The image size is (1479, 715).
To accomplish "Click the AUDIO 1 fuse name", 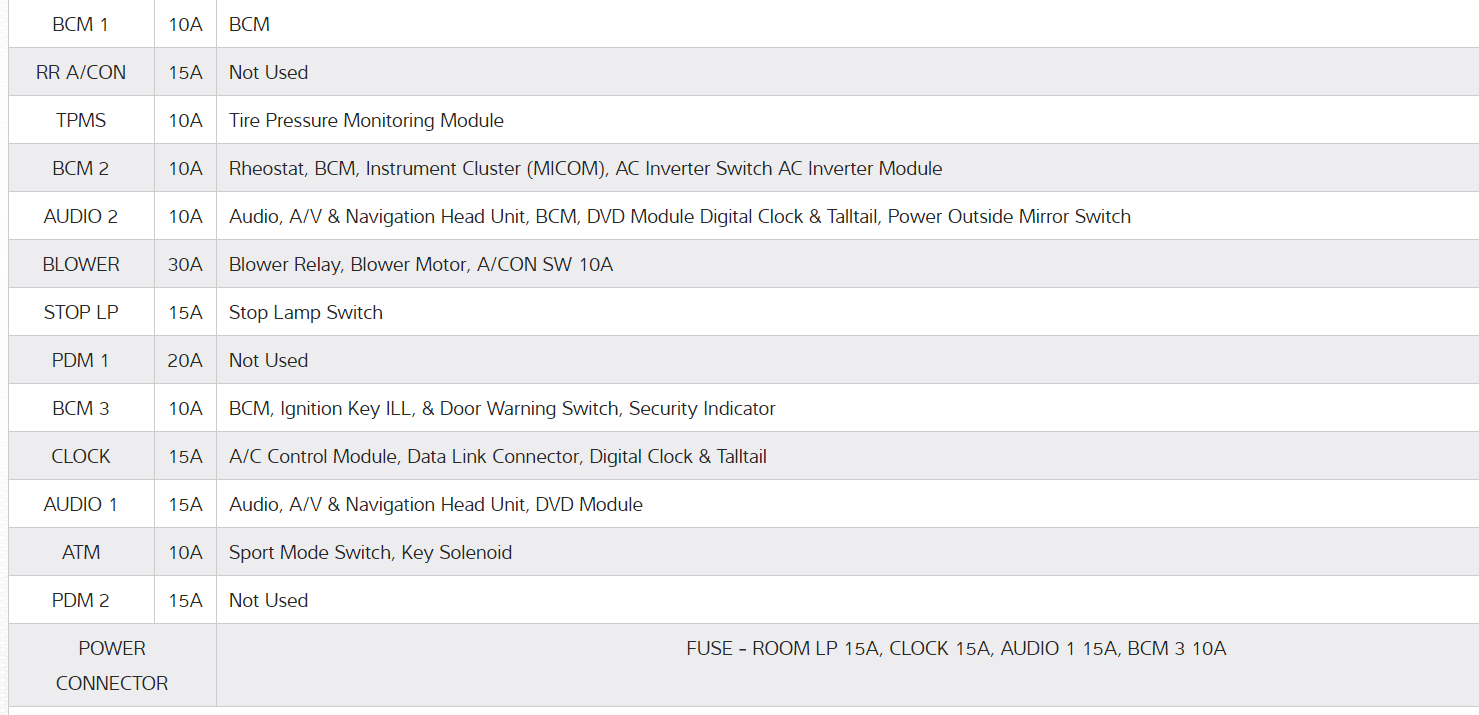I will 81,504.
